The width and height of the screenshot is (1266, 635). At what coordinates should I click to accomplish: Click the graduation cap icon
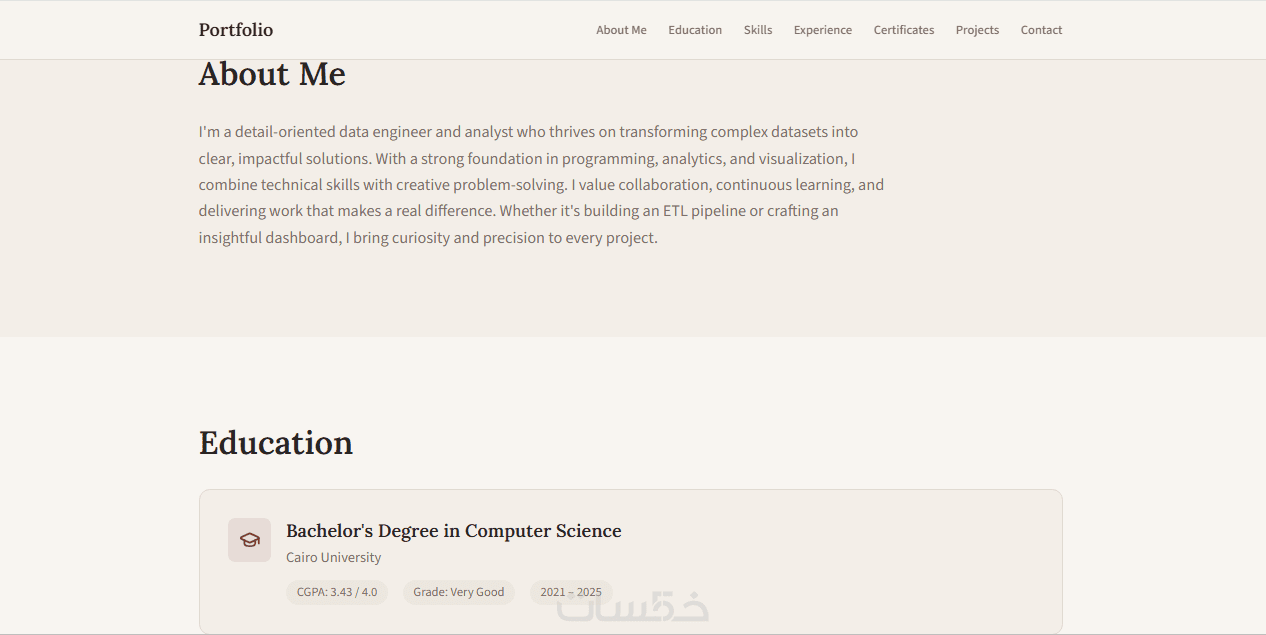[249, 540]
